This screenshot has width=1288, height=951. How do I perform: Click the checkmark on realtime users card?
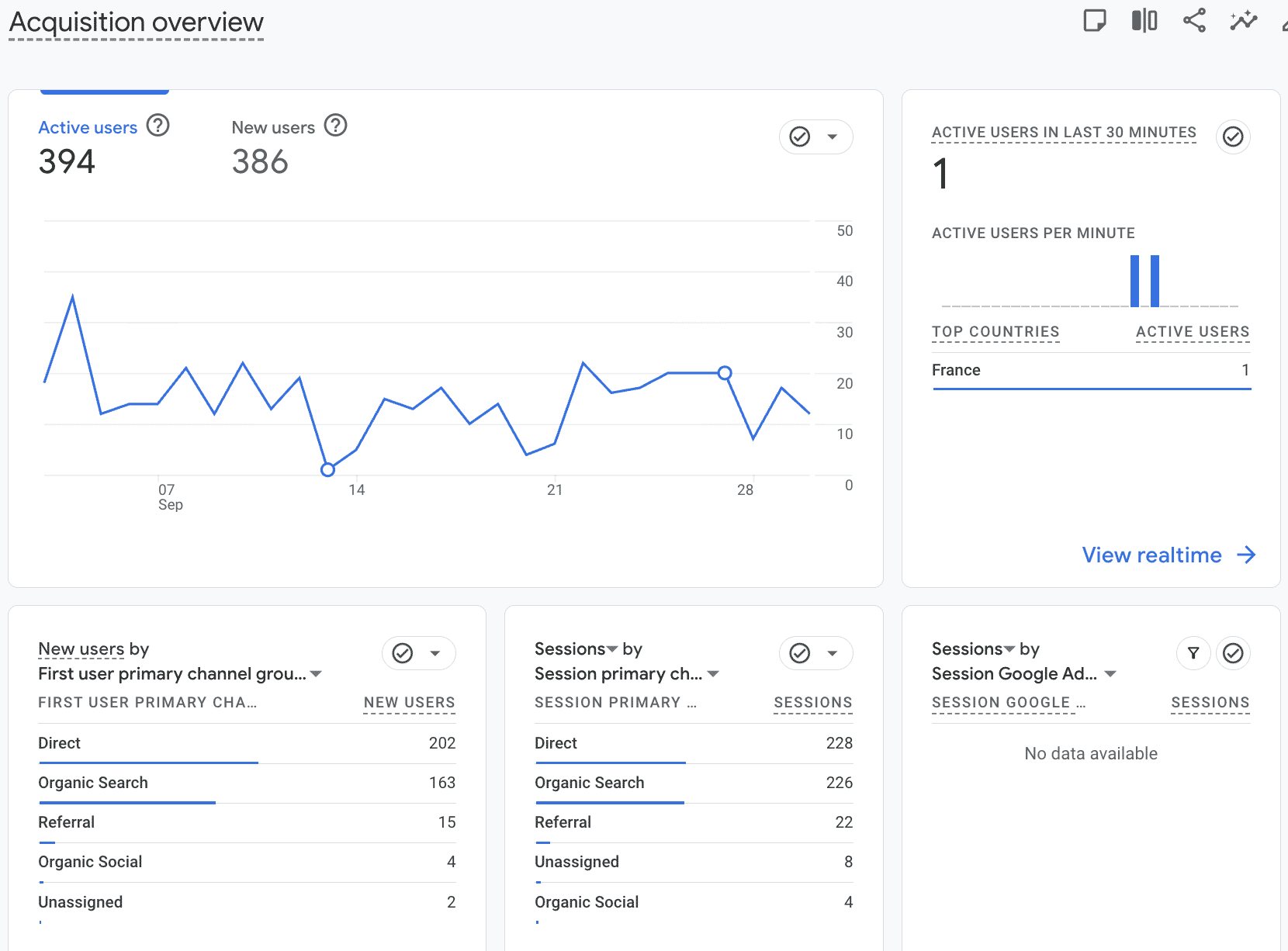coord(1232,137)
